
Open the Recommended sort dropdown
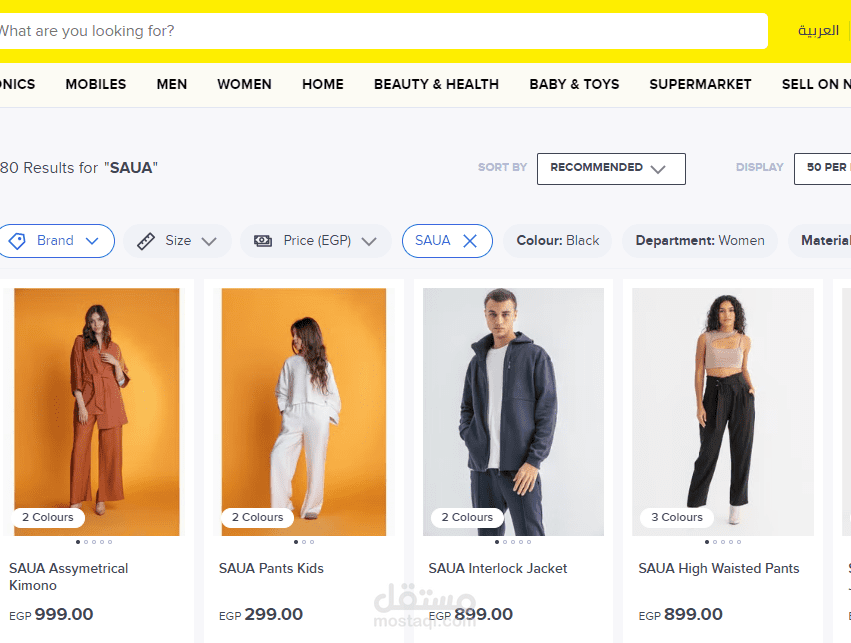pos(611,169)
